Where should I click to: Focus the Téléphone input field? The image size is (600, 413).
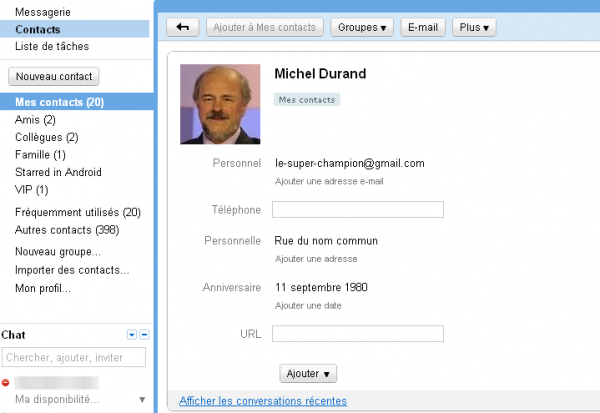(357, 210)
